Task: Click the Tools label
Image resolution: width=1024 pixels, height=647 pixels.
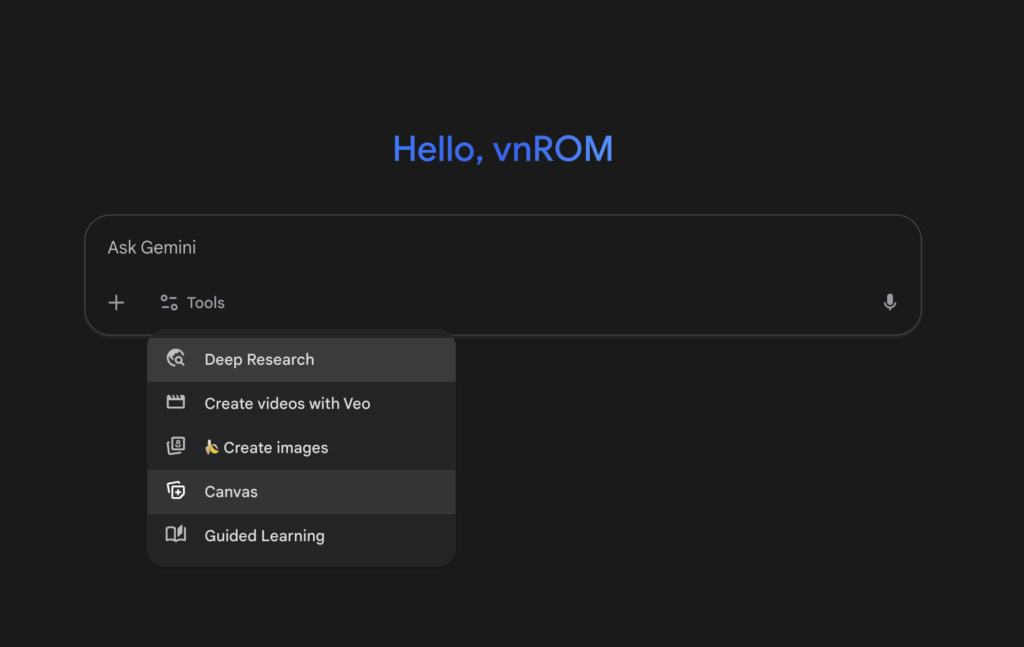Action: pyautogui.click(x=206, y=303)
